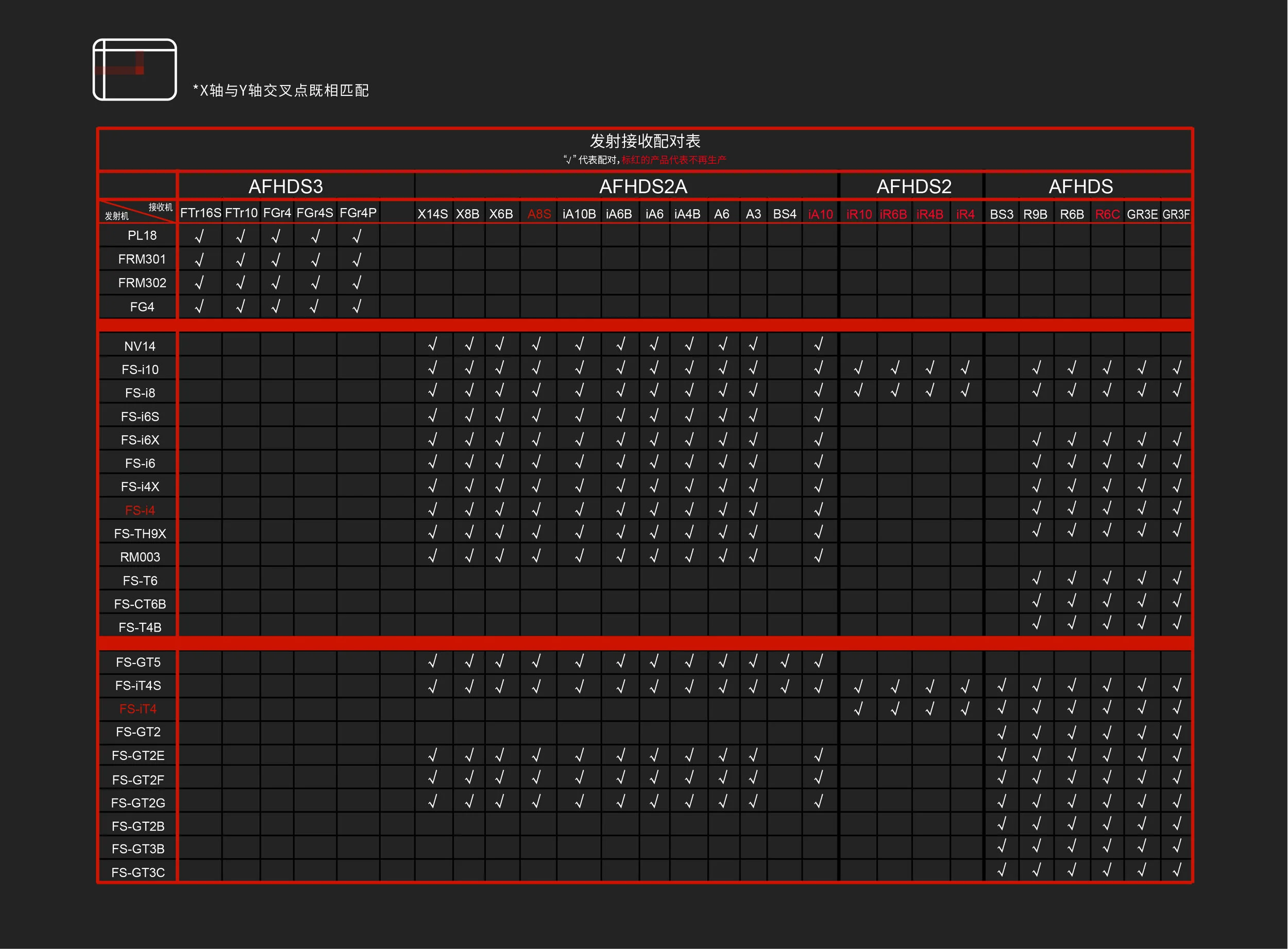The image size is (1288, 949).
Task: Click the red A8S receiver column label
Action: pyautogui.click(x=539, y=214)
